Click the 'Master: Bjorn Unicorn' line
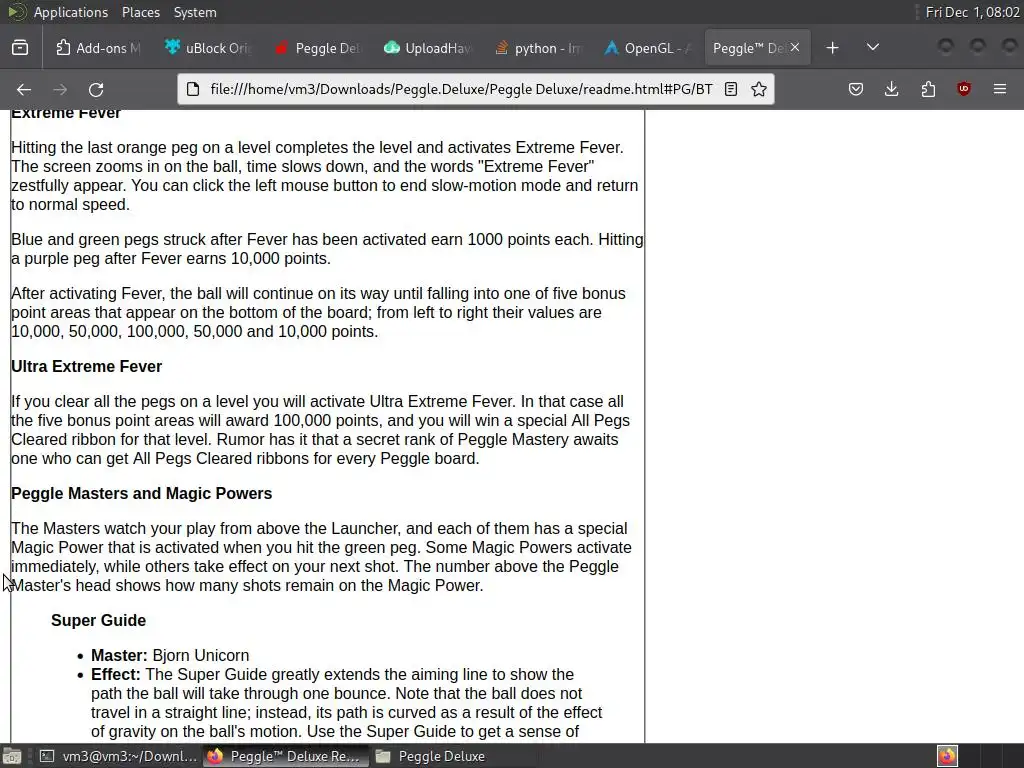This screenshot has width=1024, height=768. tap(170, 655)
